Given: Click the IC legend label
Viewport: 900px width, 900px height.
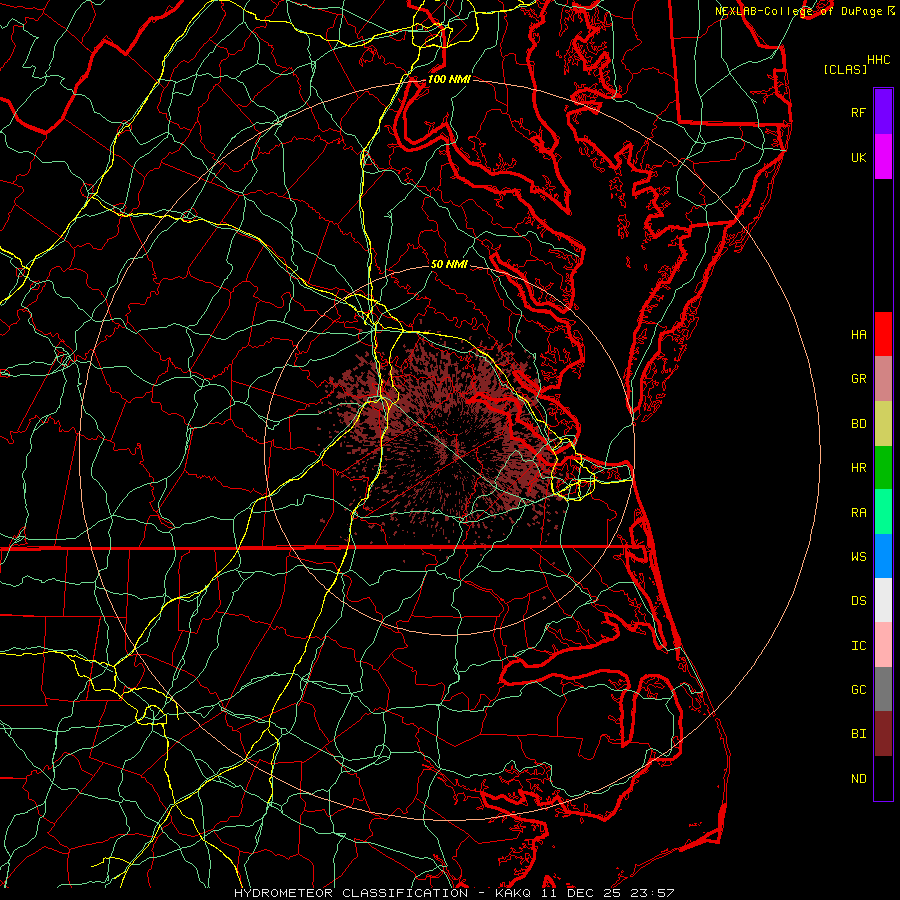Looking at the screenshot, I should [858, 646].
